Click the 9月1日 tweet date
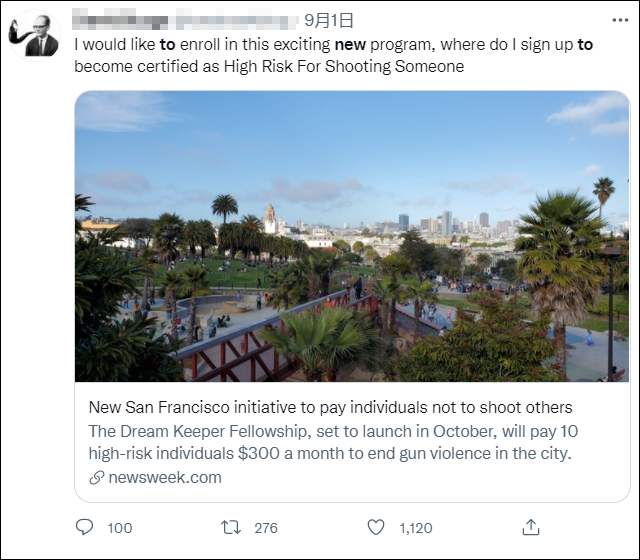Image resolution: width=640 pixels, height=560 pixels. pos(329,19)
